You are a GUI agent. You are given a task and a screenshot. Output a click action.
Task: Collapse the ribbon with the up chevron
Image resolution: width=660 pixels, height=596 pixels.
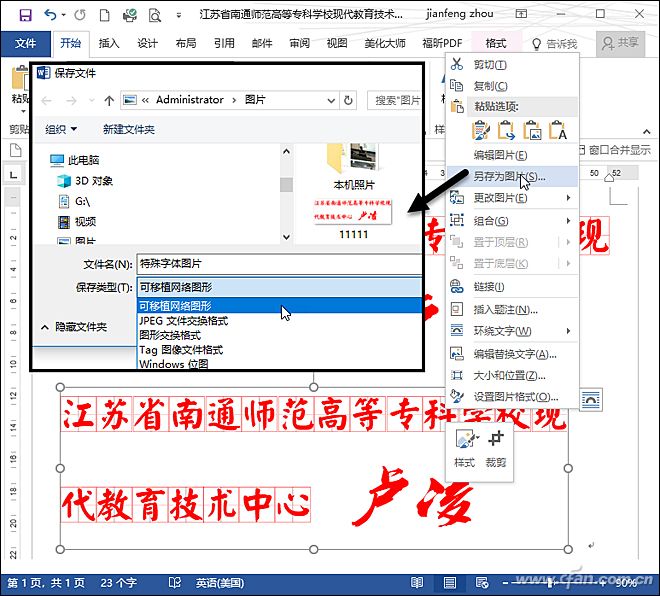point(647,132)
